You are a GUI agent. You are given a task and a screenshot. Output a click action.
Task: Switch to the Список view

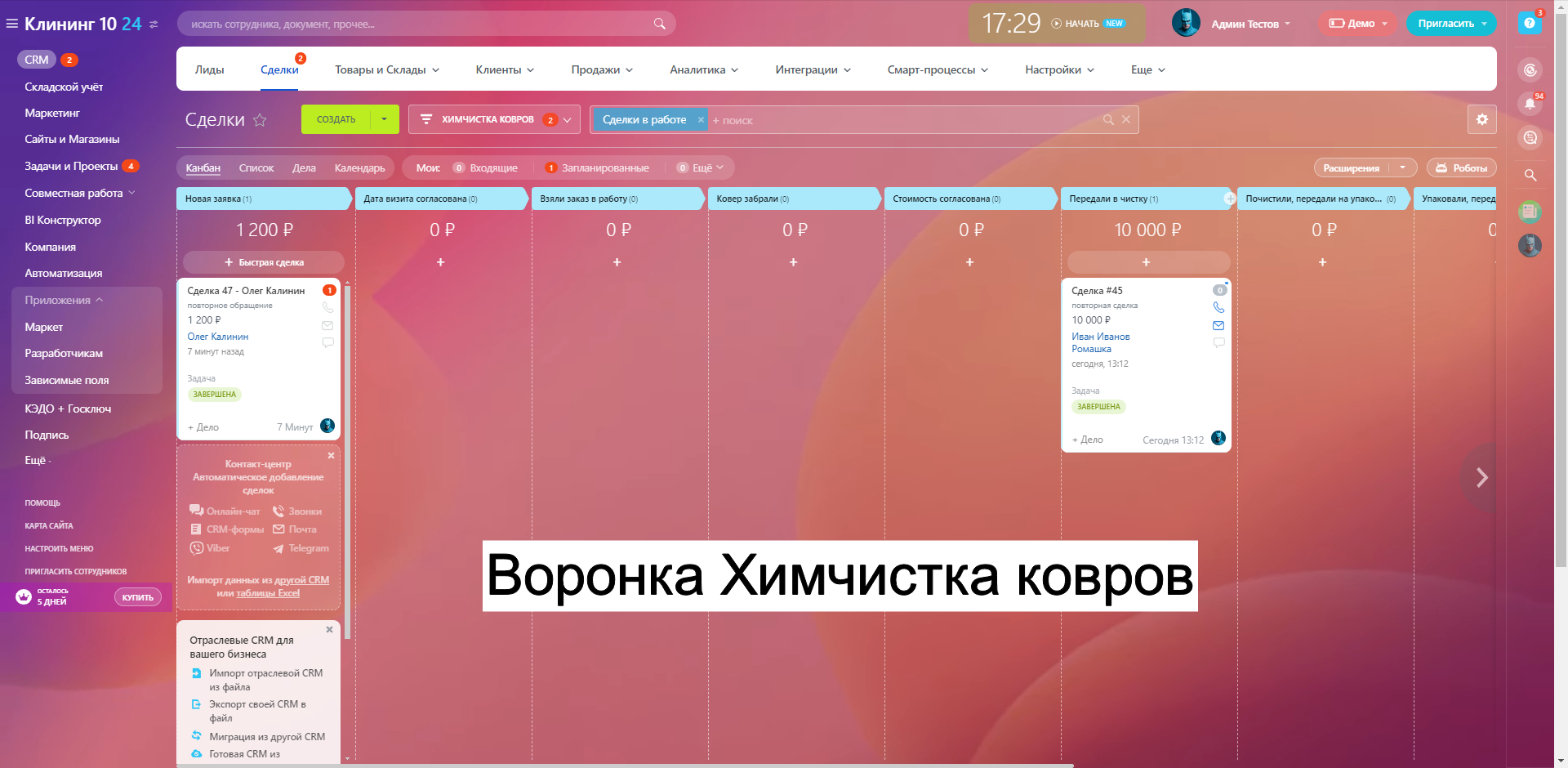(x=256, y=168)
